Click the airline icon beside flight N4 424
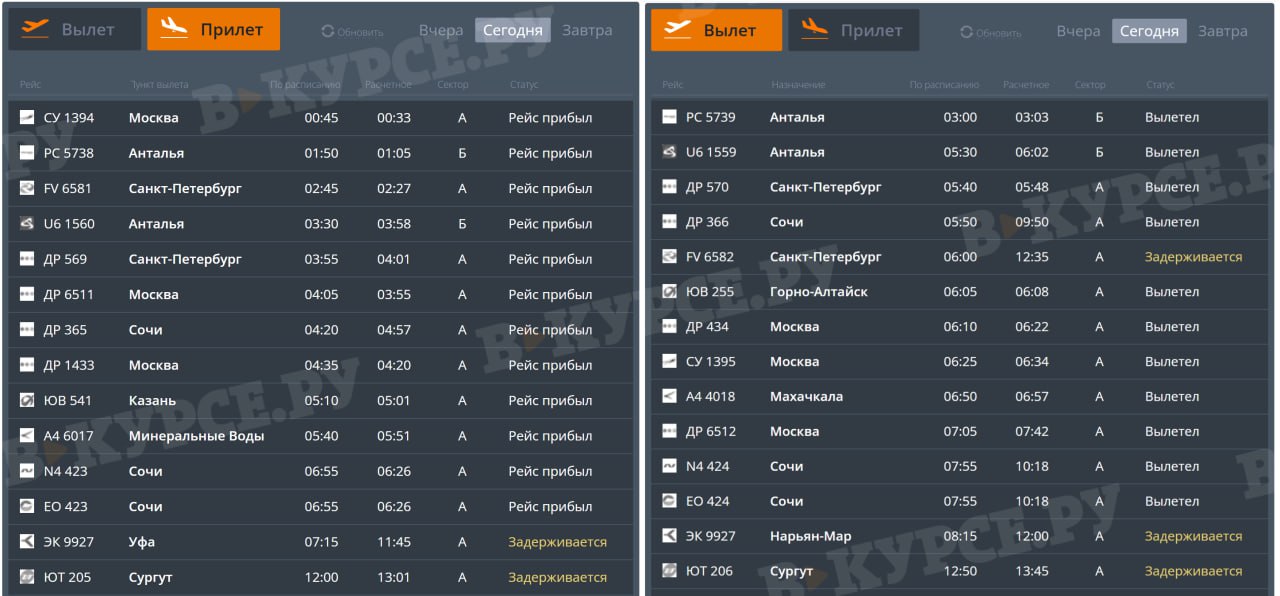 point(669,467)
